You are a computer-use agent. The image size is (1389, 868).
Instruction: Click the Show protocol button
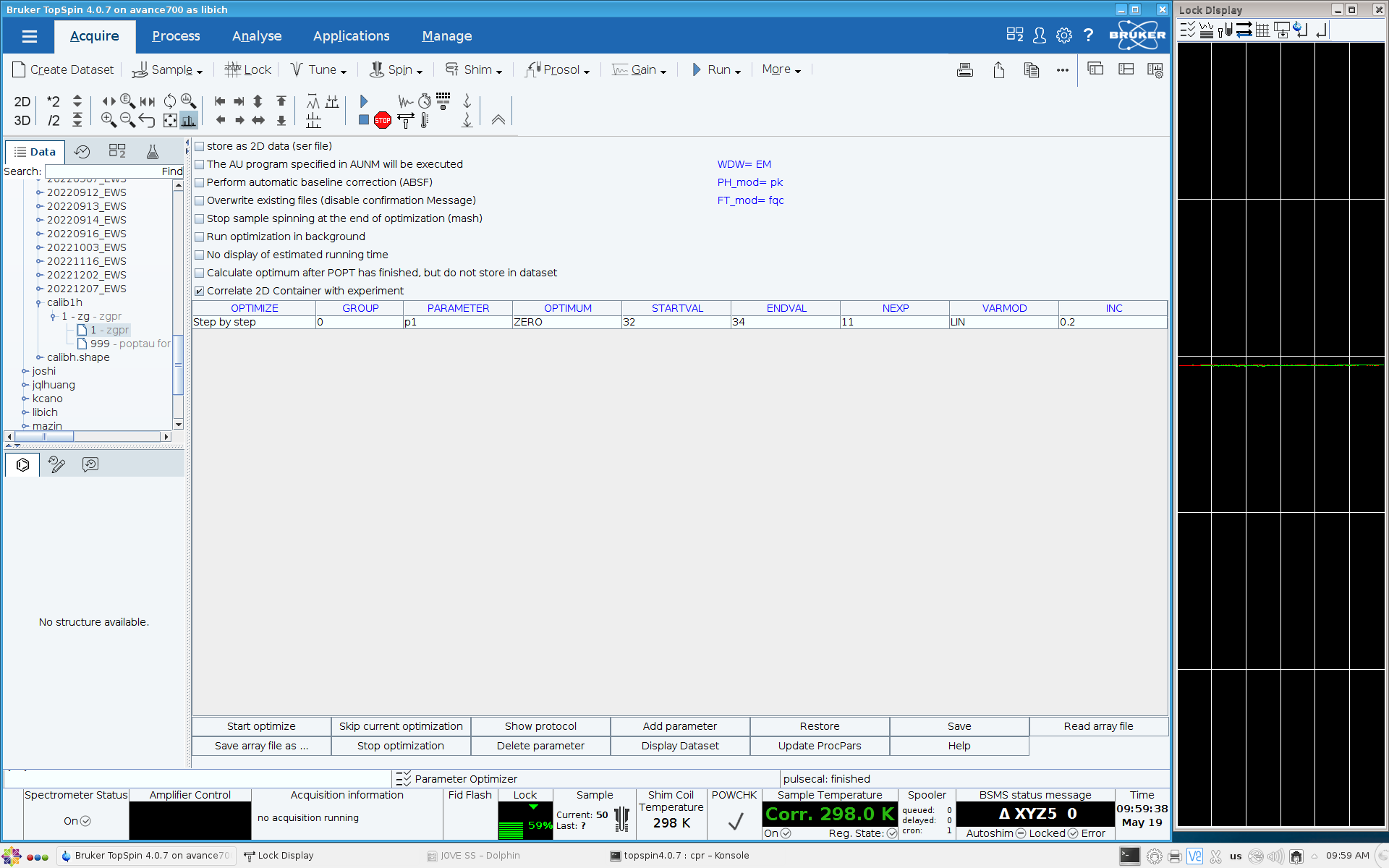(540, 726)
